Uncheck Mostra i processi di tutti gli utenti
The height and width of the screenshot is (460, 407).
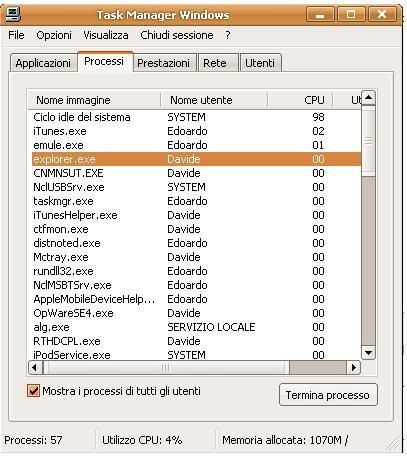pyautogui.click(x=33, y=391)
